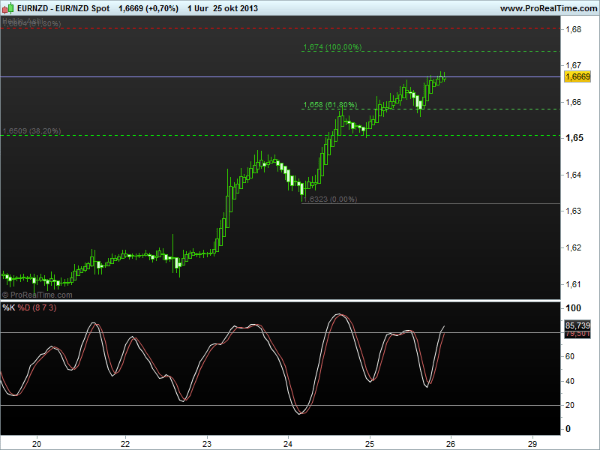Open the (8 7 3) stochastic settings label
The height and width of the screenshot is (450, 600).
tap(44, 308)
